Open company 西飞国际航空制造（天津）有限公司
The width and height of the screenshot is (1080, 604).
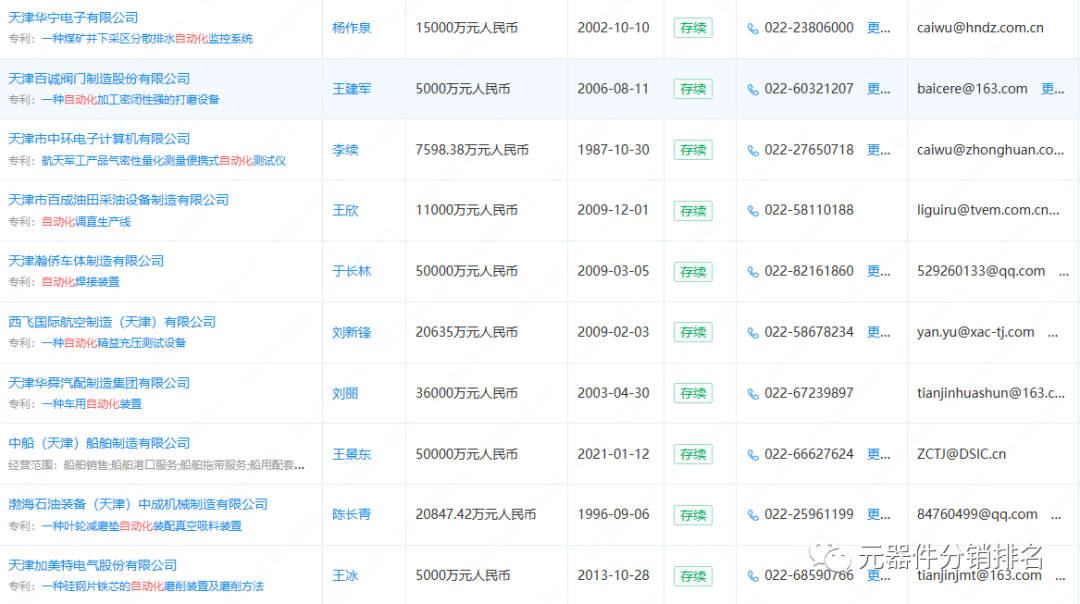[x=112, y=322]
